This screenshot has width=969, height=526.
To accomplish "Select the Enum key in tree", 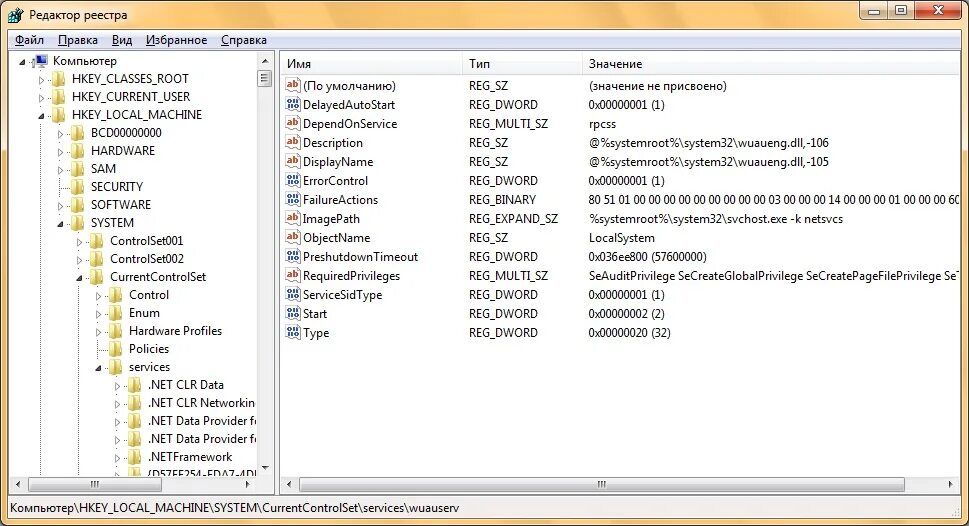I will tap(144, 313).
